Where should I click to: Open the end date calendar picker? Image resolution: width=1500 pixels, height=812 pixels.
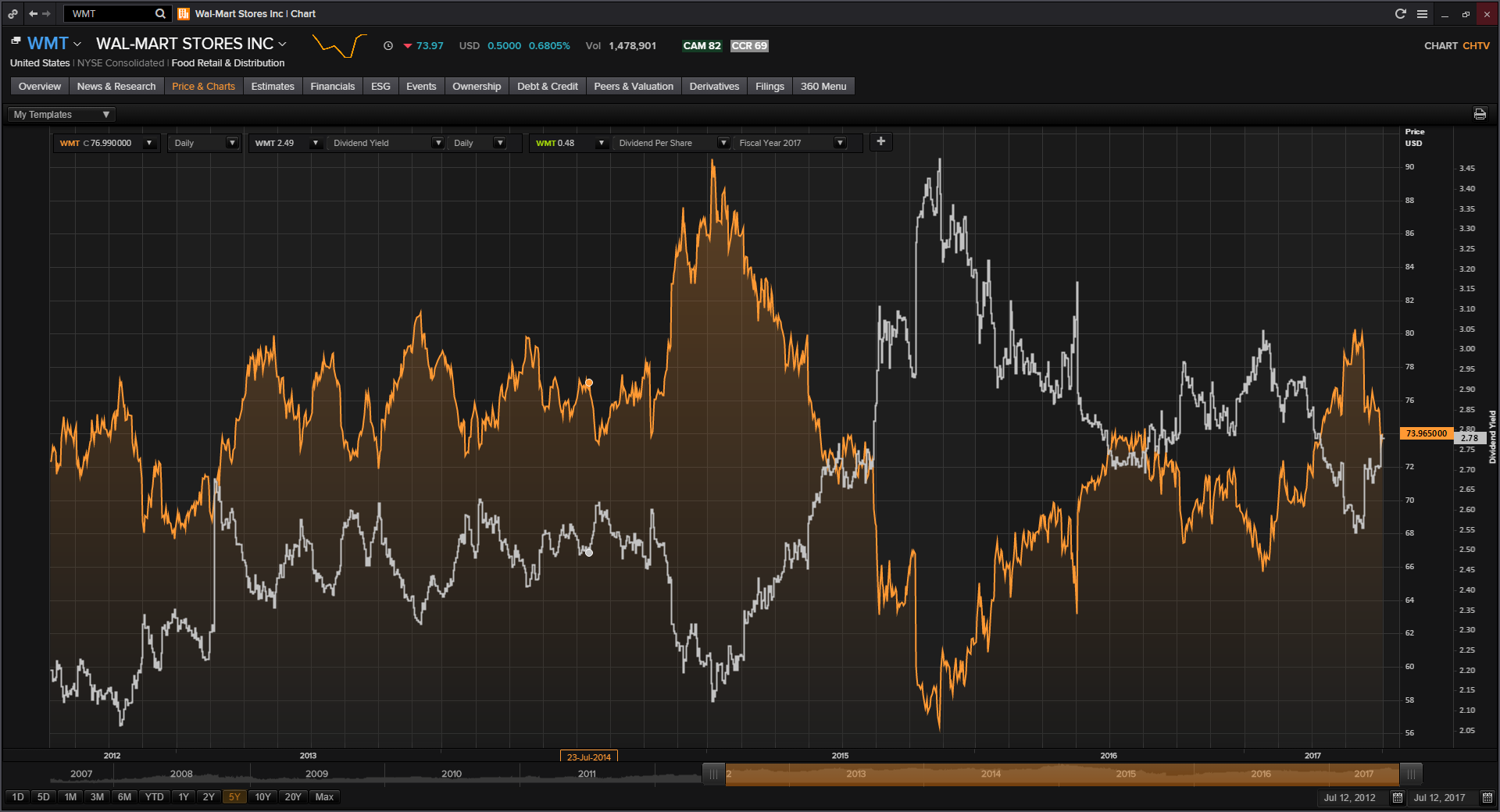point(1487,798)
